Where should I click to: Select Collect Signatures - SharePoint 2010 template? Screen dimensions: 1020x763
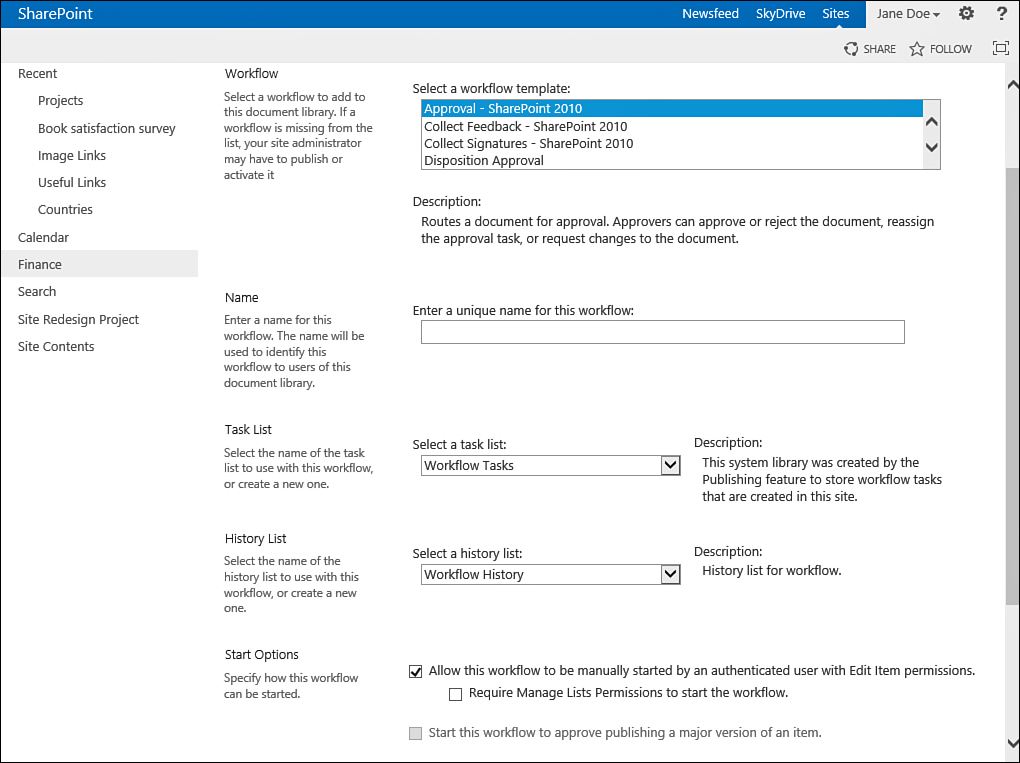pos(672,143)
